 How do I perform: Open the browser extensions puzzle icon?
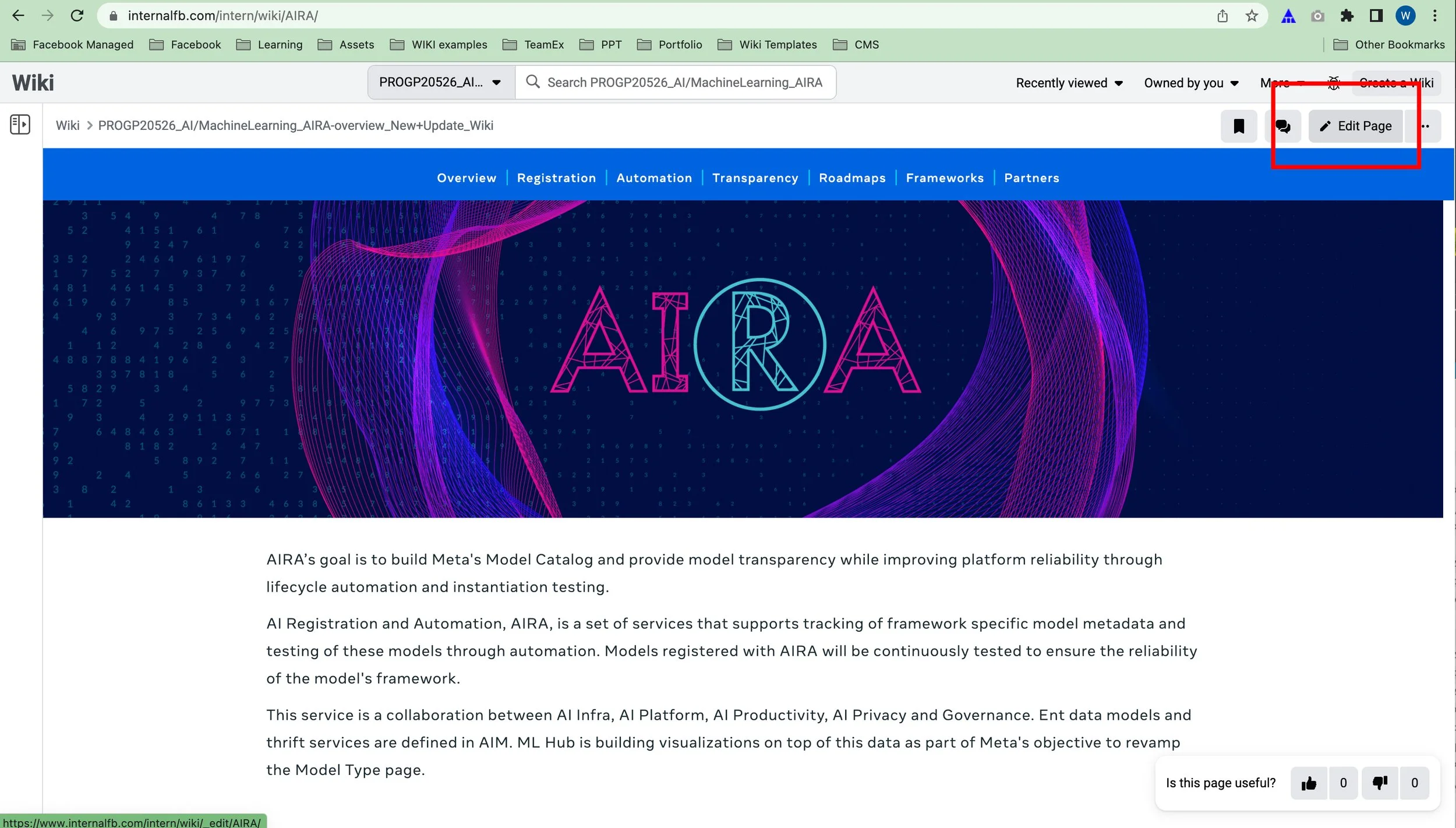tap(1347, 16)
